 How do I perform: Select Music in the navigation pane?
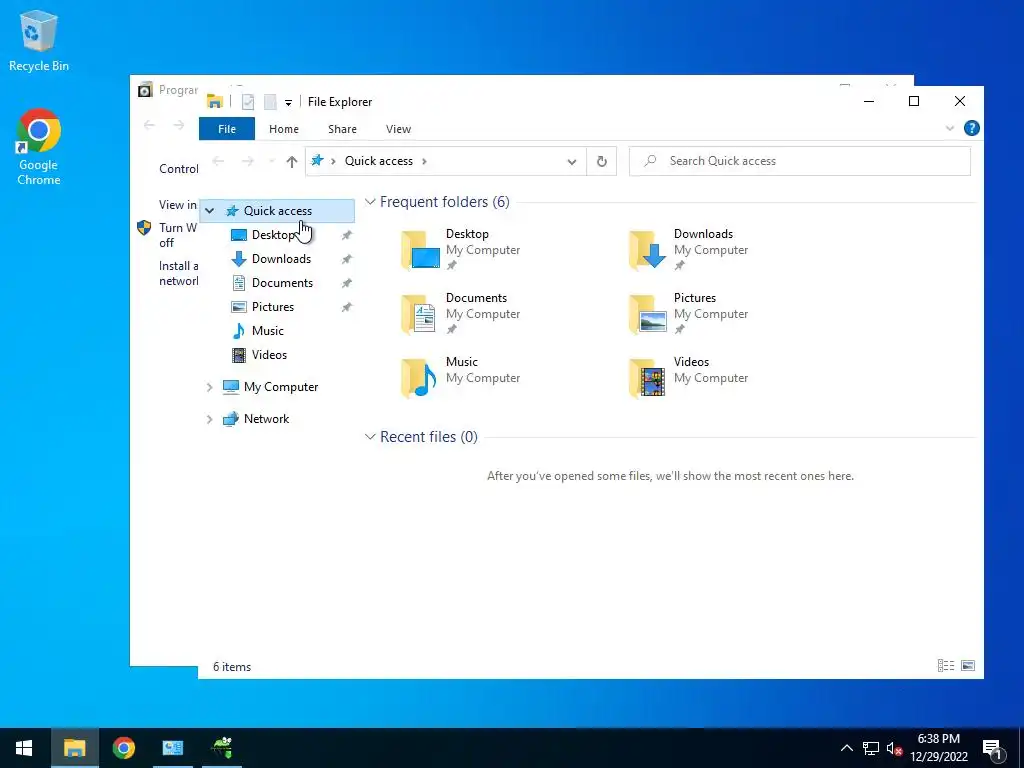click(267, 330)
